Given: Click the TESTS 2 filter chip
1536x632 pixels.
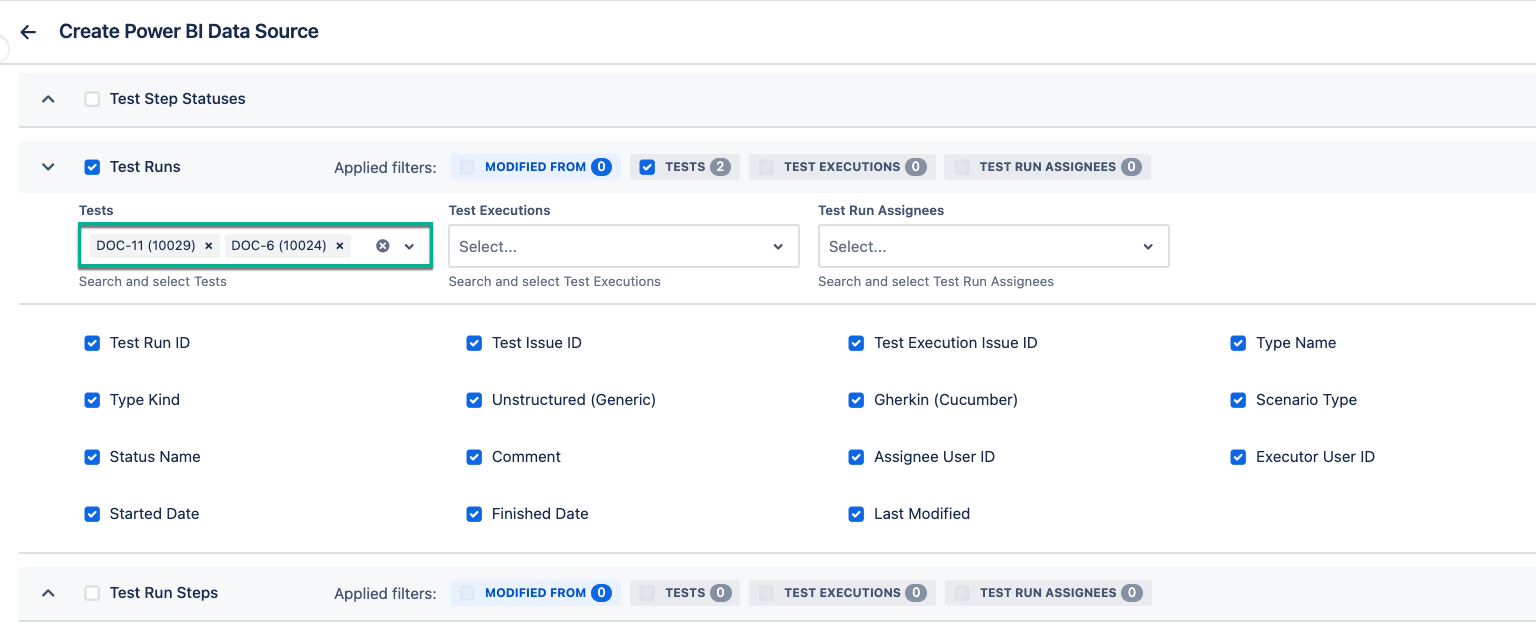Looking at the screenshot, I should coord(684,166).
